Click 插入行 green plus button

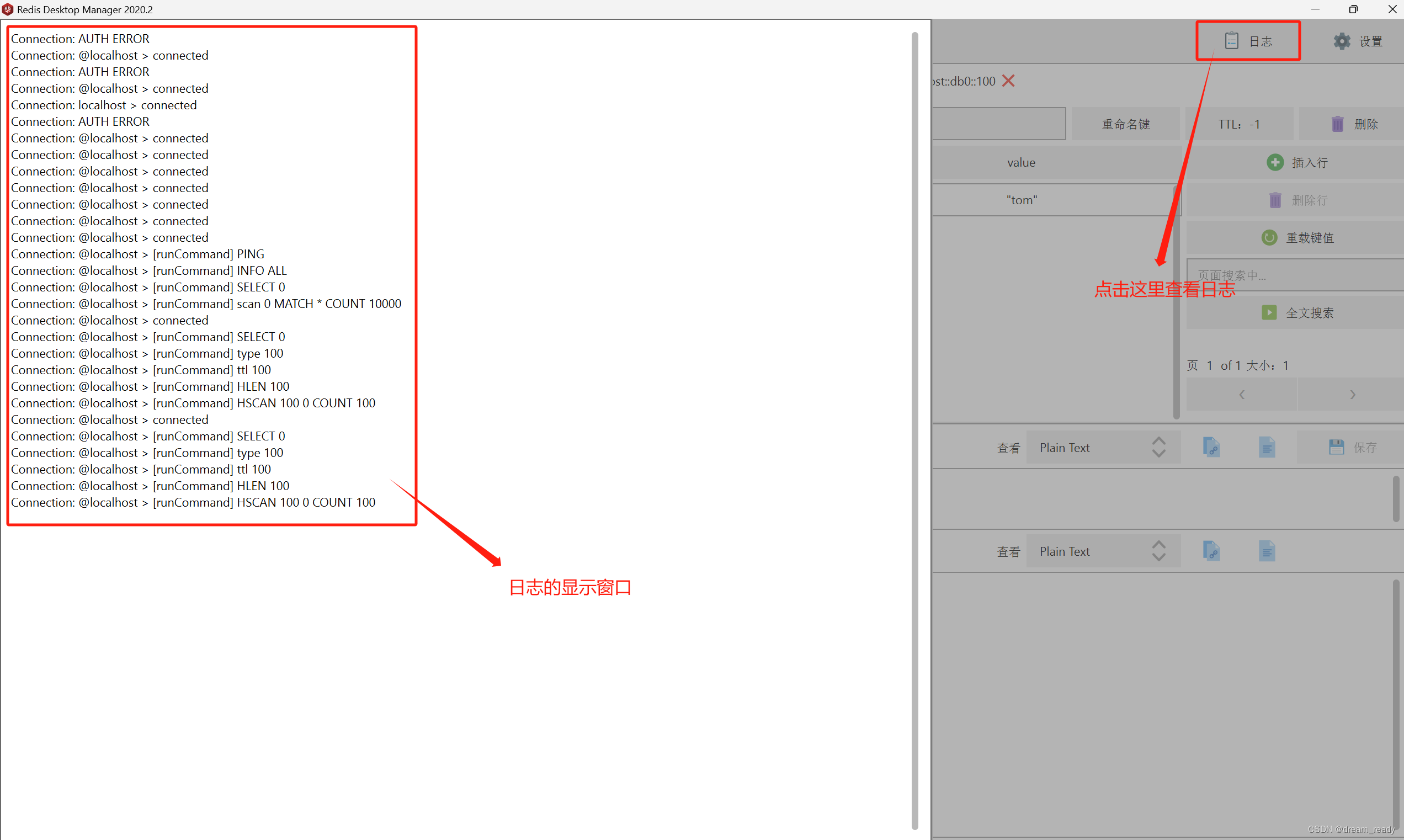(x=1296, y=162)
